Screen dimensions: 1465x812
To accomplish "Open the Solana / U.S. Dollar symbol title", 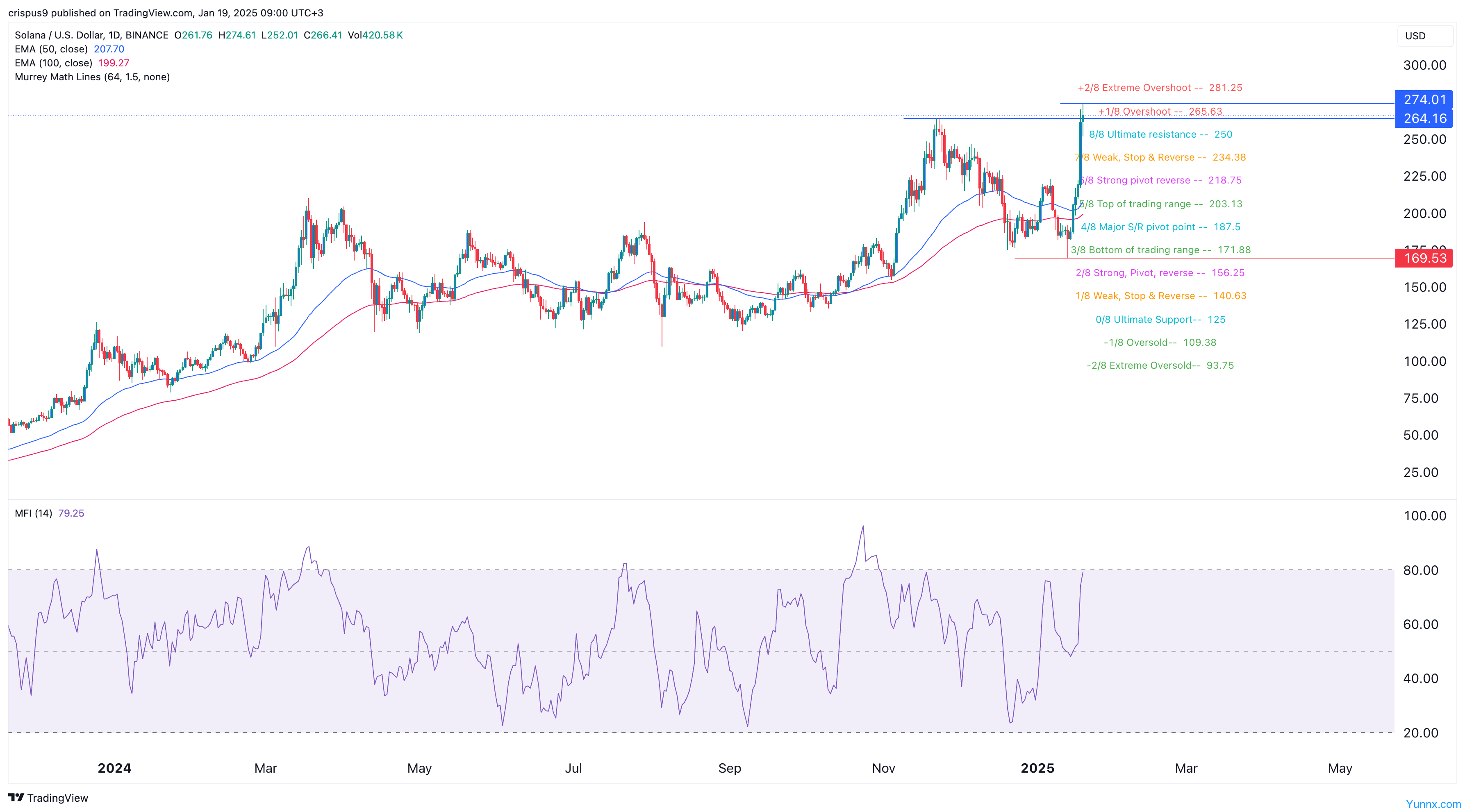I will coord(91,35).
